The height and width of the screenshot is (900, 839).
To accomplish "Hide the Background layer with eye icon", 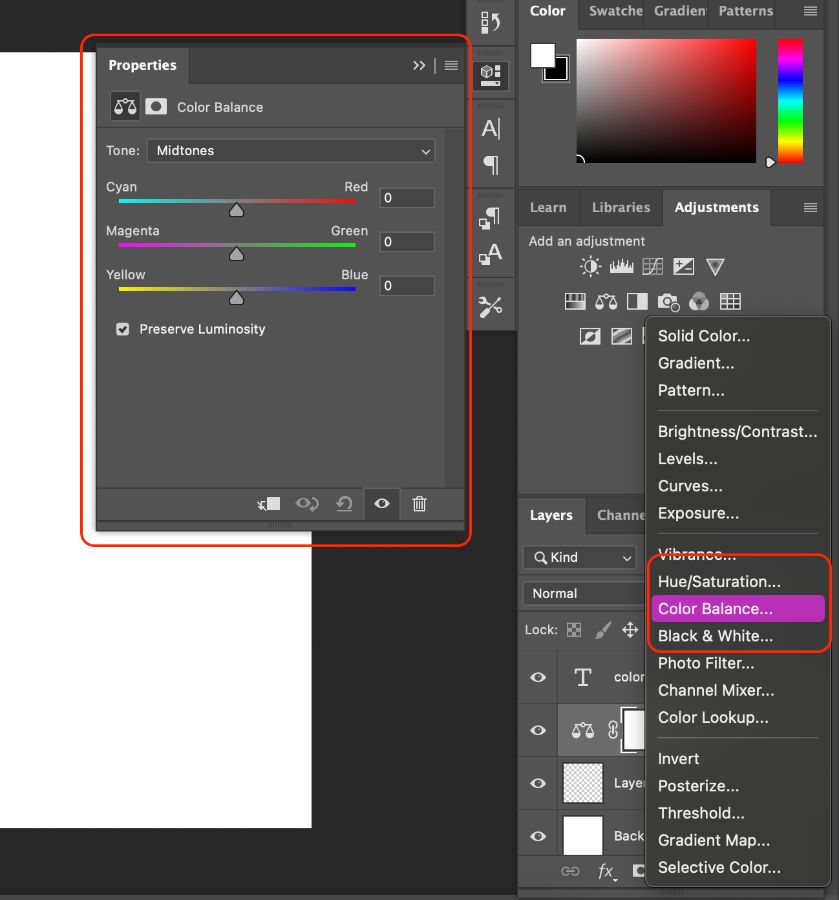I will pos(538,836).
